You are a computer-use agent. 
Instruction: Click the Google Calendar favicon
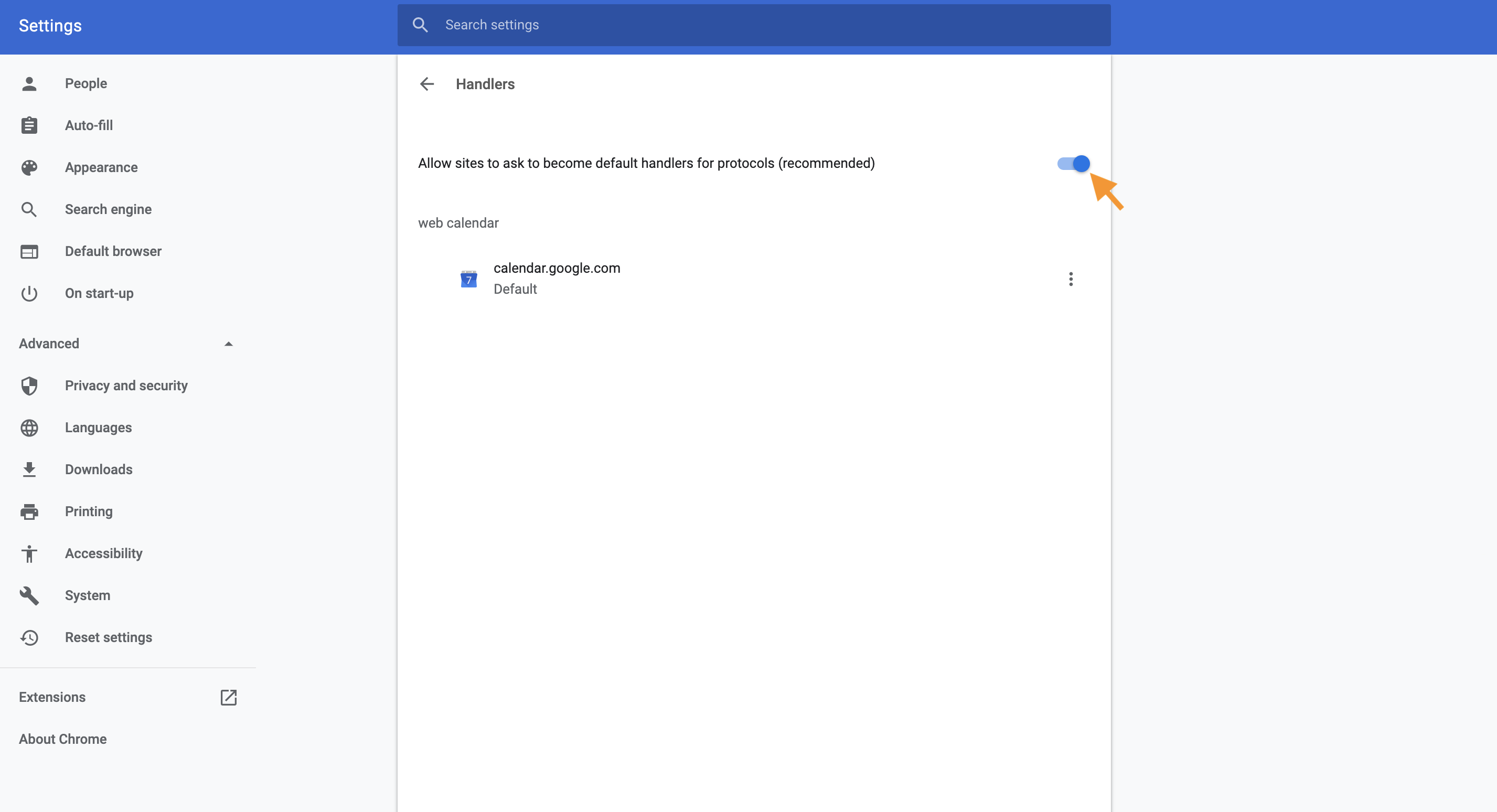[x=469, y=279]
